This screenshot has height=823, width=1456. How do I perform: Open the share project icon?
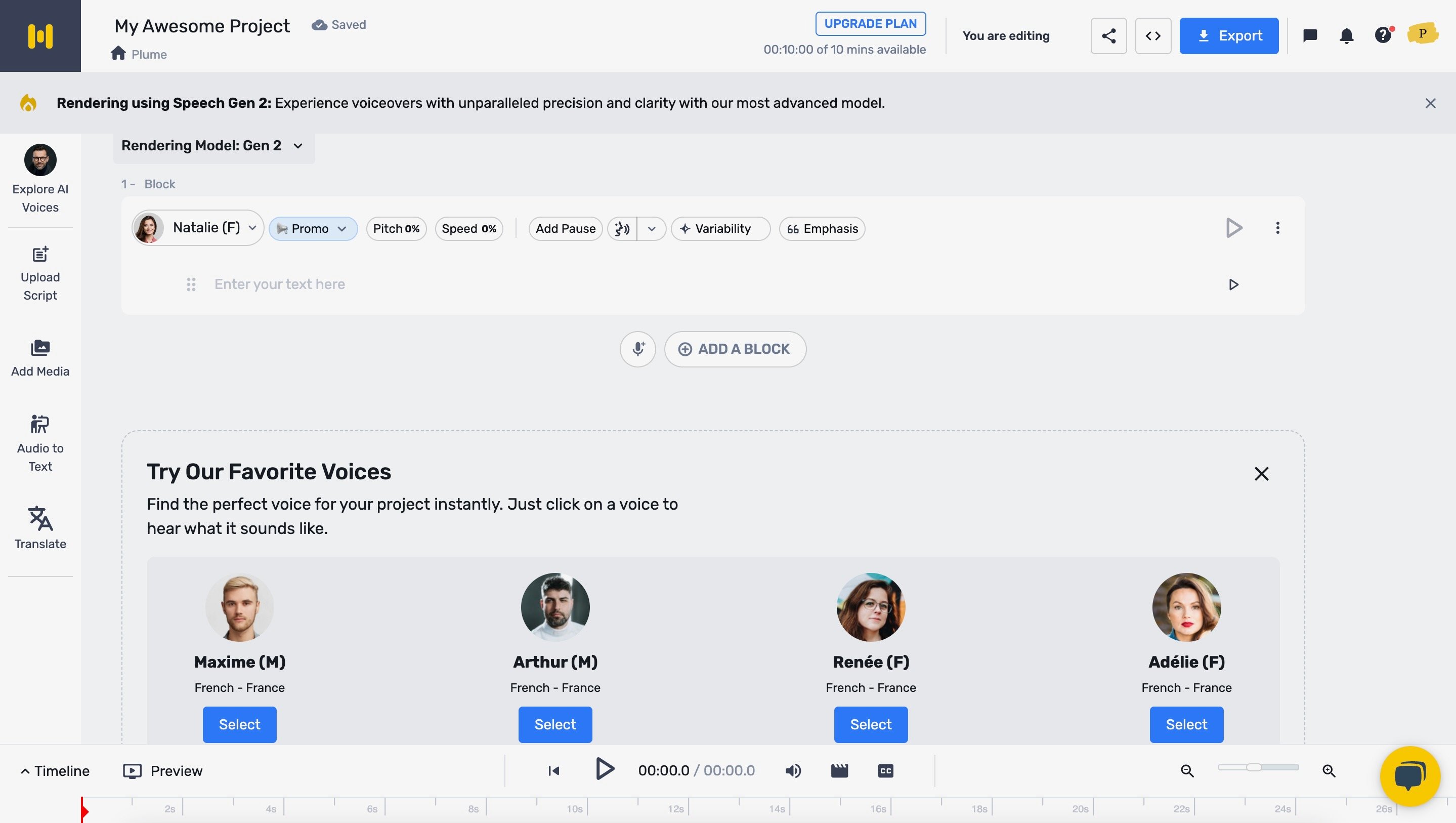[x=1108, y=35]
